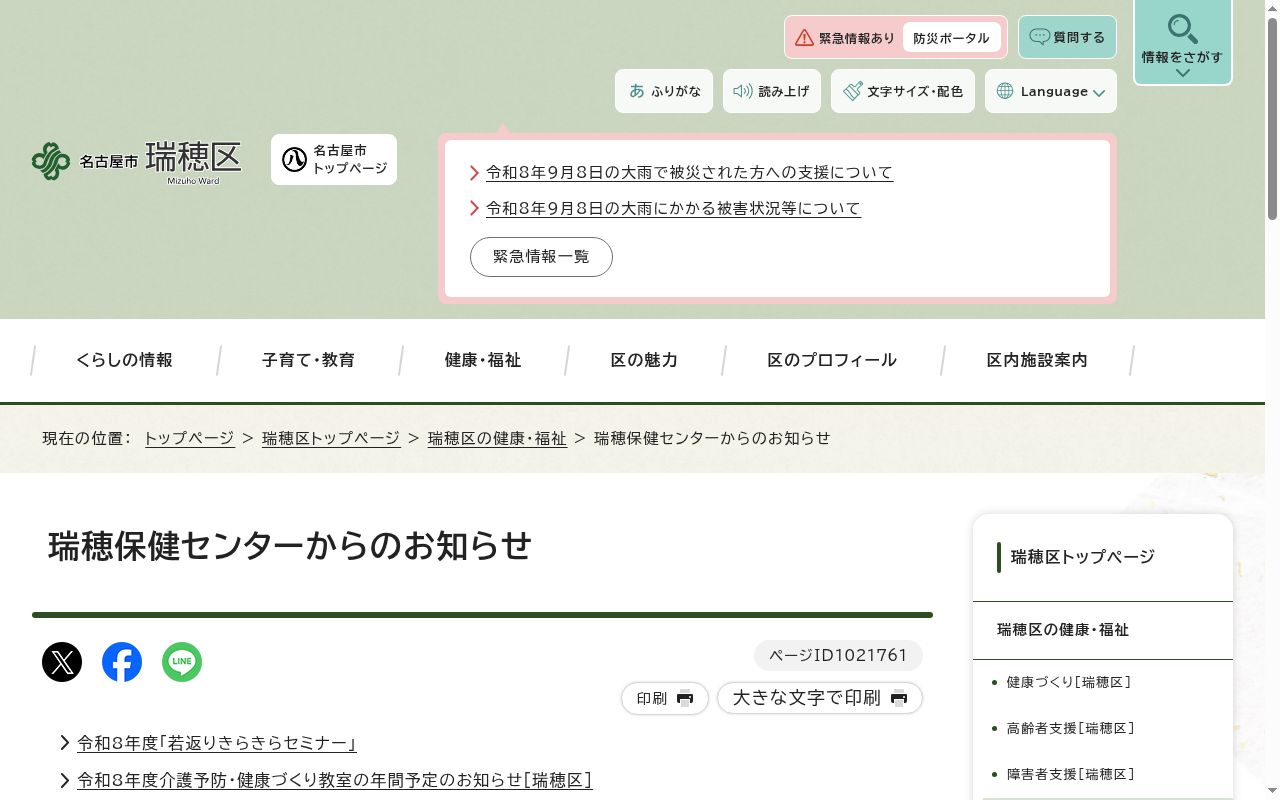Viewport: 1280px width, 800px height.
Task: Click 緊急情報一覧 button
Action: 541,257
